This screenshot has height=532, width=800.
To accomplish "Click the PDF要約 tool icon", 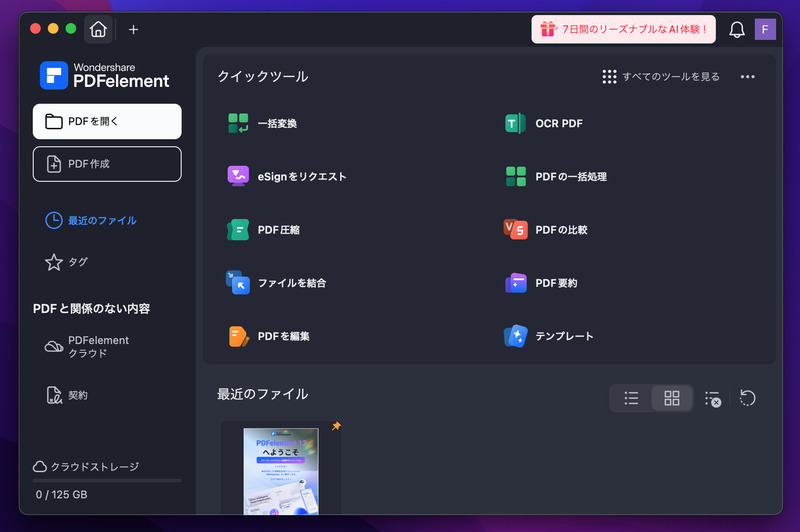I will pos(515,283).
